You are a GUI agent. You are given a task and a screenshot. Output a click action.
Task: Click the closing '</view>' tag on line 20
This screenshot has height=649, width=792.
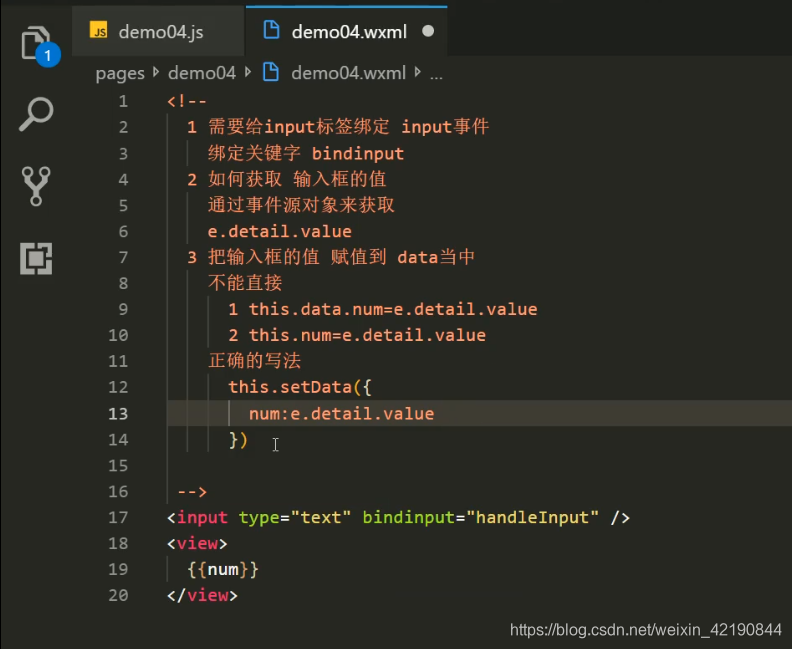[x=203, y=595]
